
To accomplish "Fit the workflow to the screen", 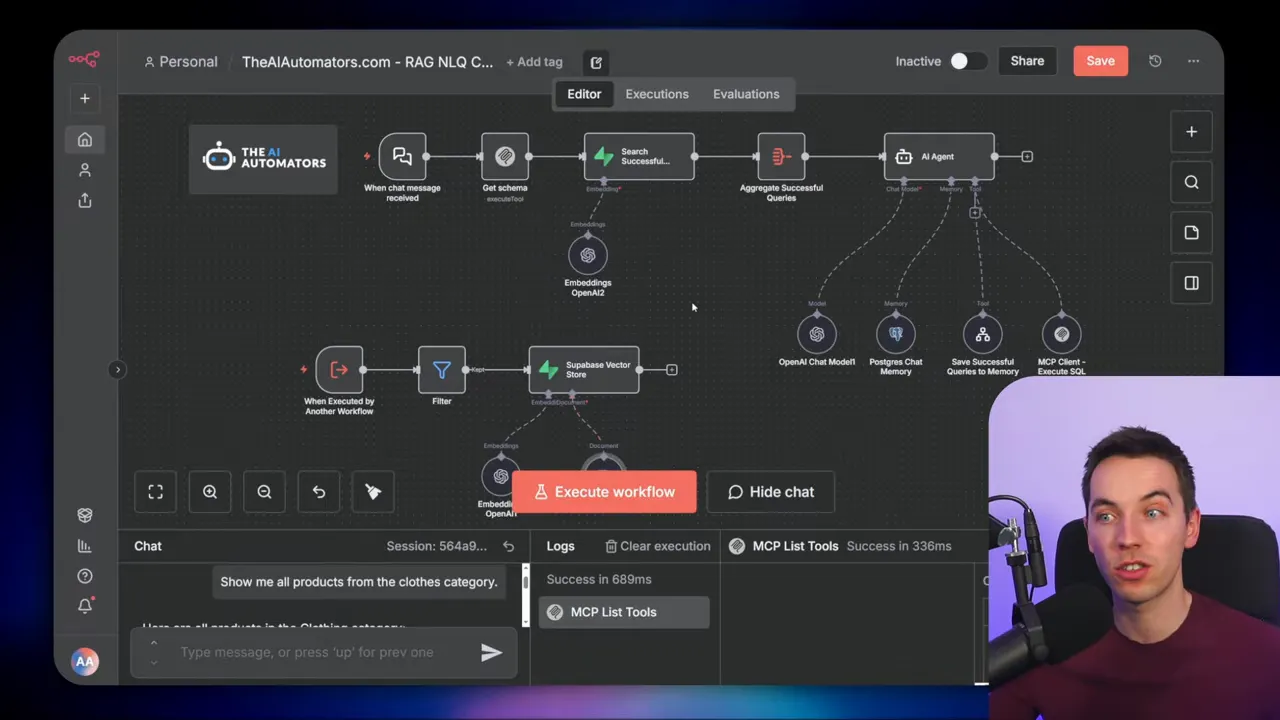I will point(155,491).
